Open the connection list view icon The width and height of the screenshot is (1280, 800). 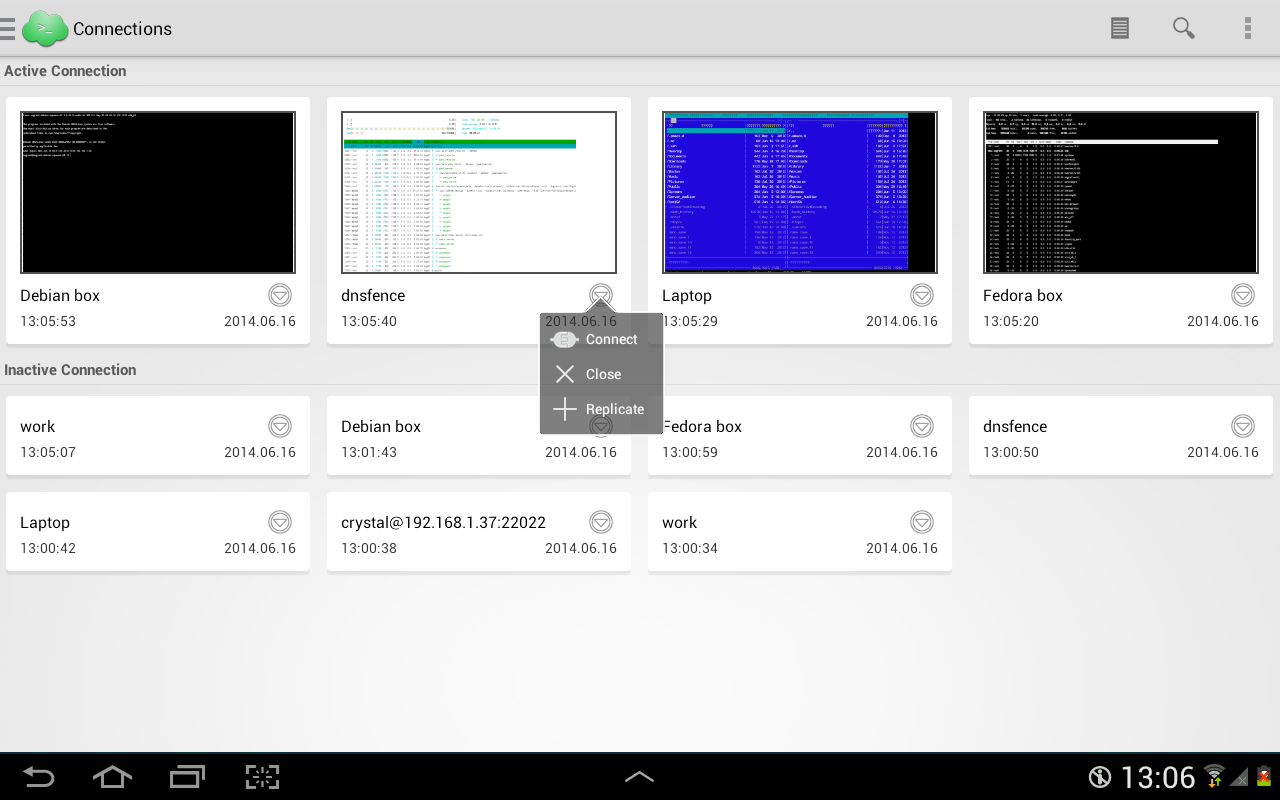pyautogui.click(x=1119, y=27)
